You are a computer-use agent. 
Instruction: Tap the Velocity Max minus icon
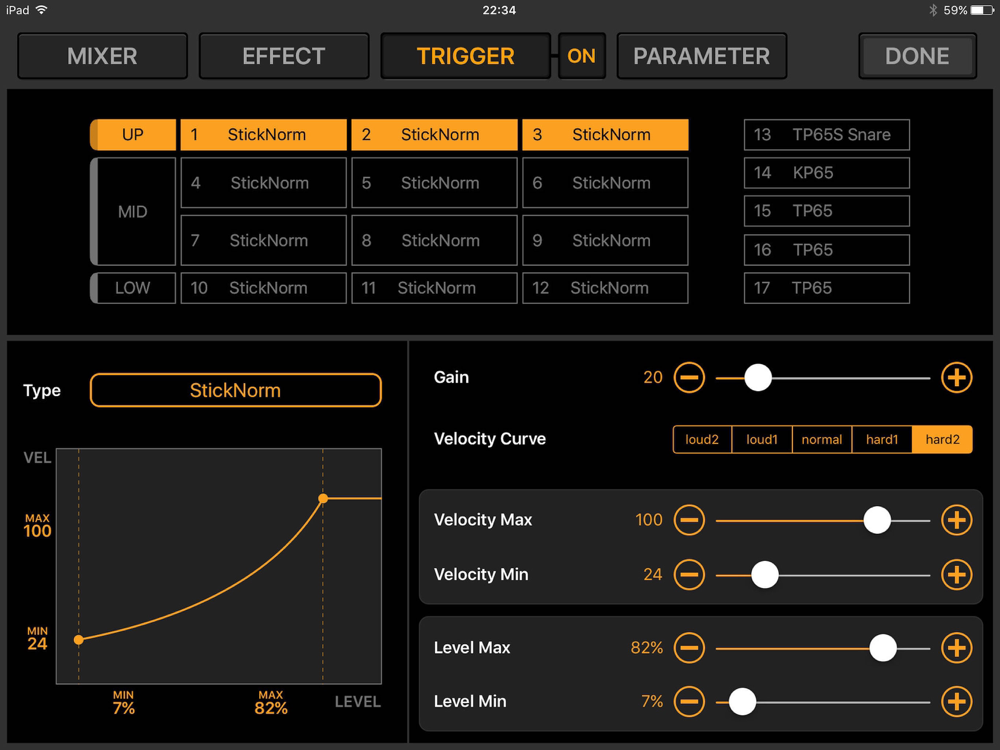click(x=689, y=520)
